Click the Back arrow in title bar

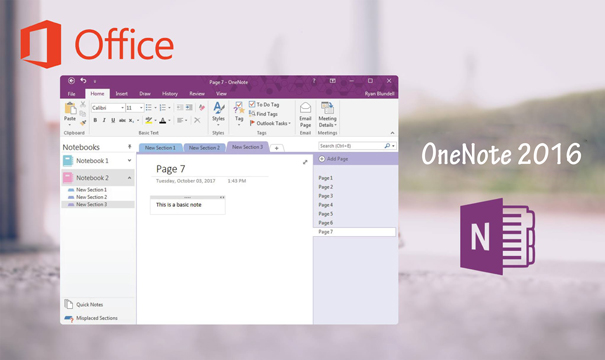tap(71, 81)
